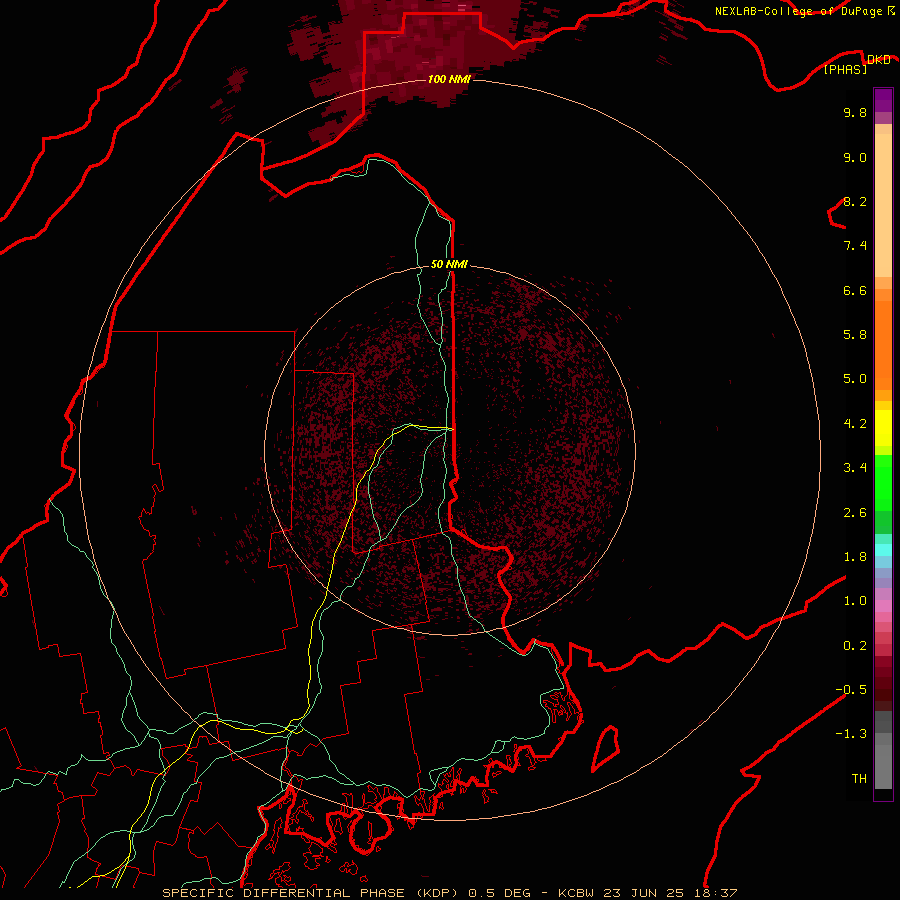Viewport: 900px width, 900px height.
Task: Click the 9.0 scale value
Action: tap(855, 157)
